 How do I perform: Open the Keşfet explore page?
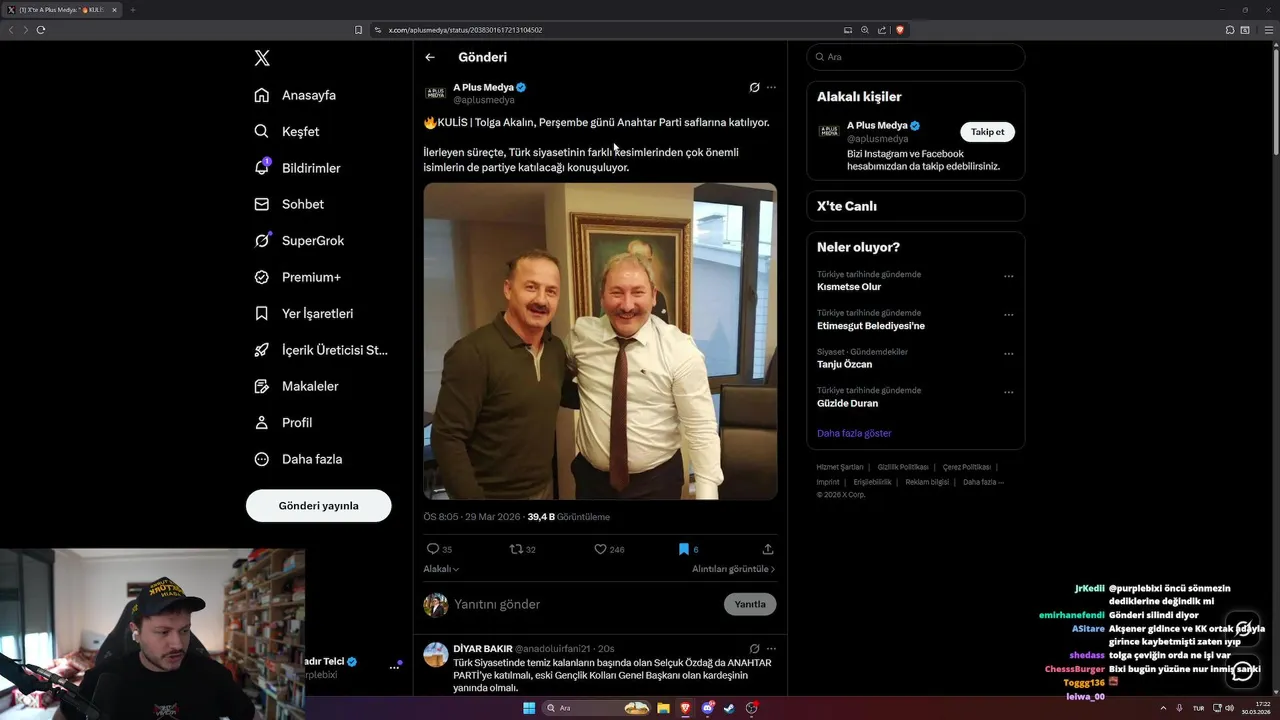287,131
